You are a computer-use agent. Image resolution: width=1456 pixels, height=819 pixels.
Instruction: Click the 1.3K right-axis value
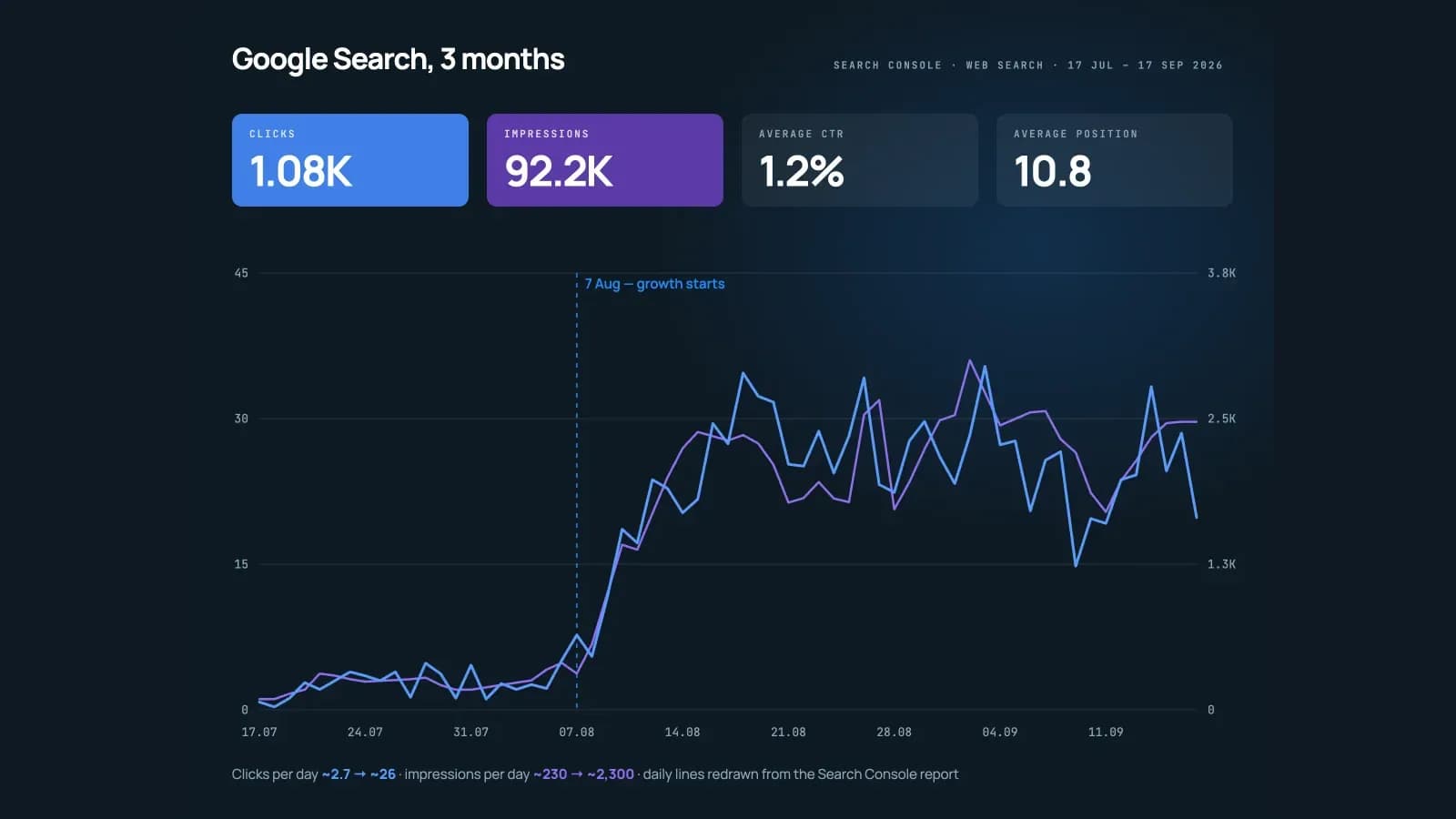1221,564
